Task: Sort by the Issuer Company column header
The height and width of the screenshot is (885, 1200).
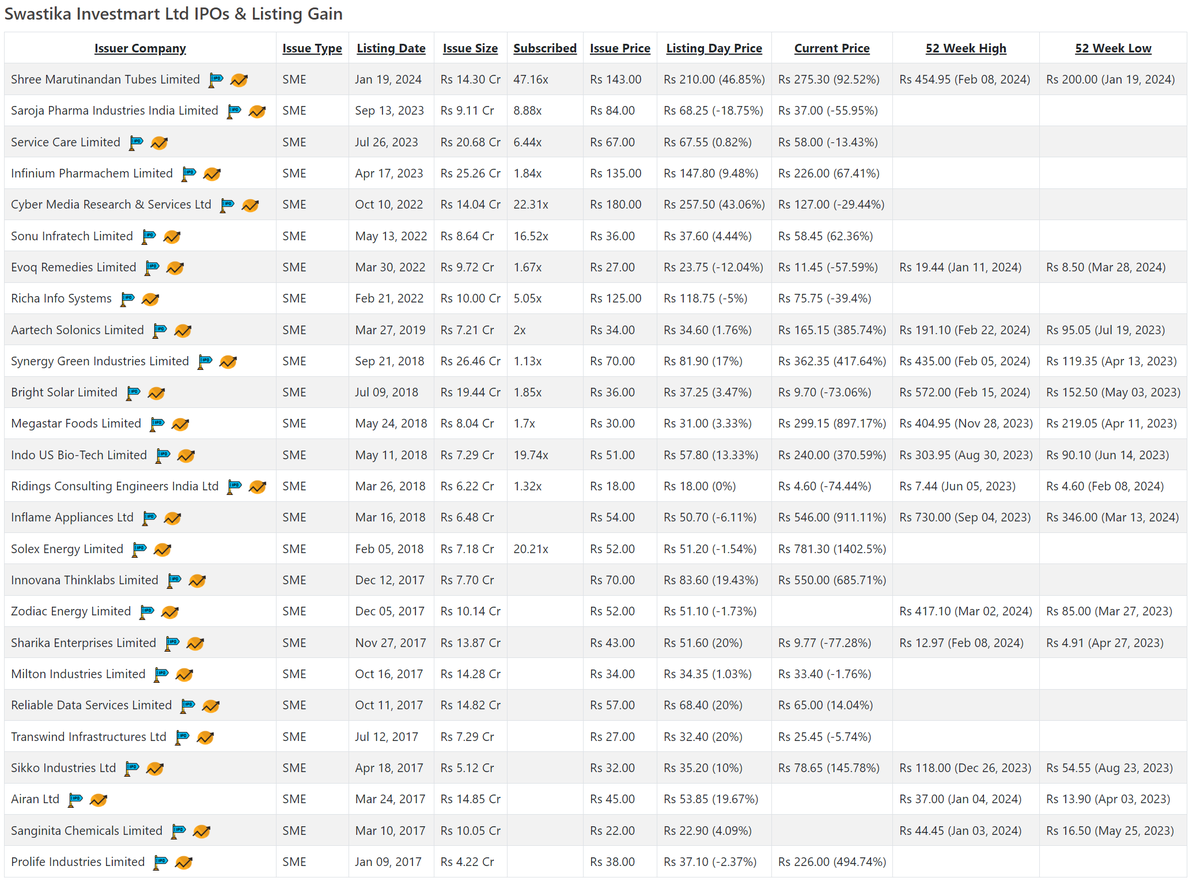Action: click(140, 48)
